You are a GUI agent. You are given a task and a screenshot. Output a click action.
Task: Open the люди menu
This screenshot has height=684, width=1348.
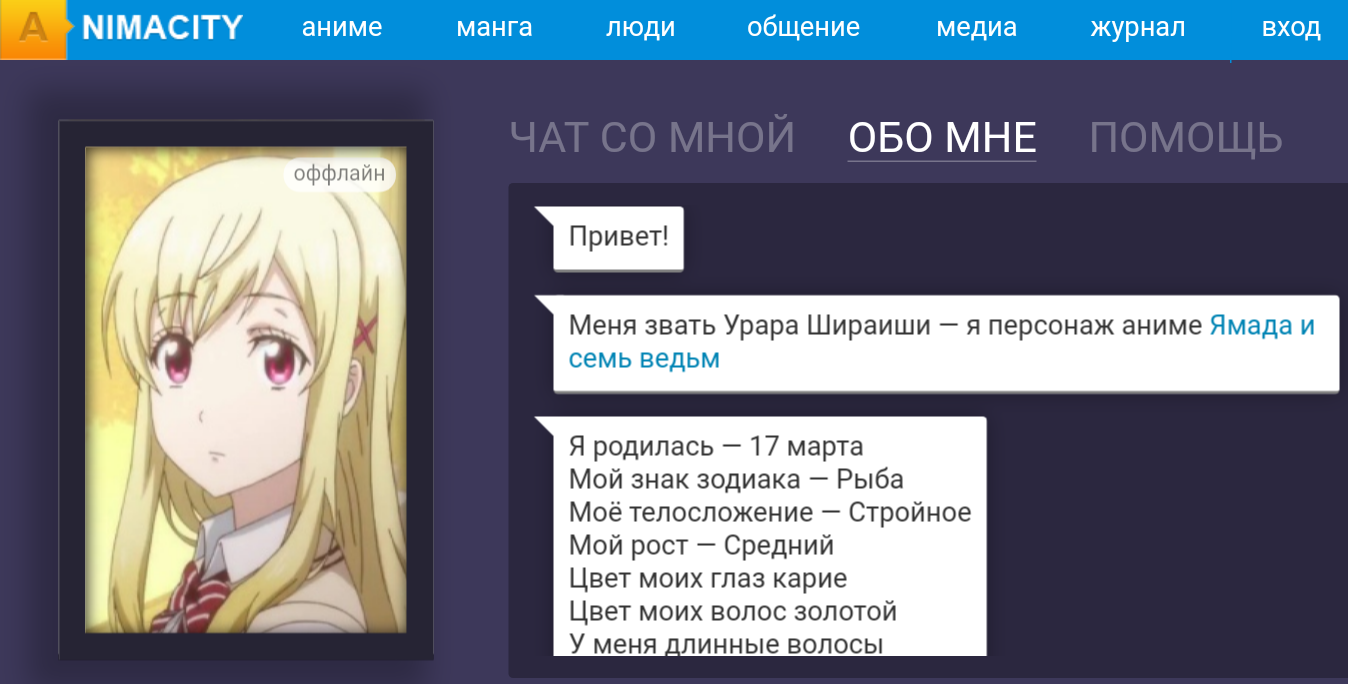click(x=640, y=28)
